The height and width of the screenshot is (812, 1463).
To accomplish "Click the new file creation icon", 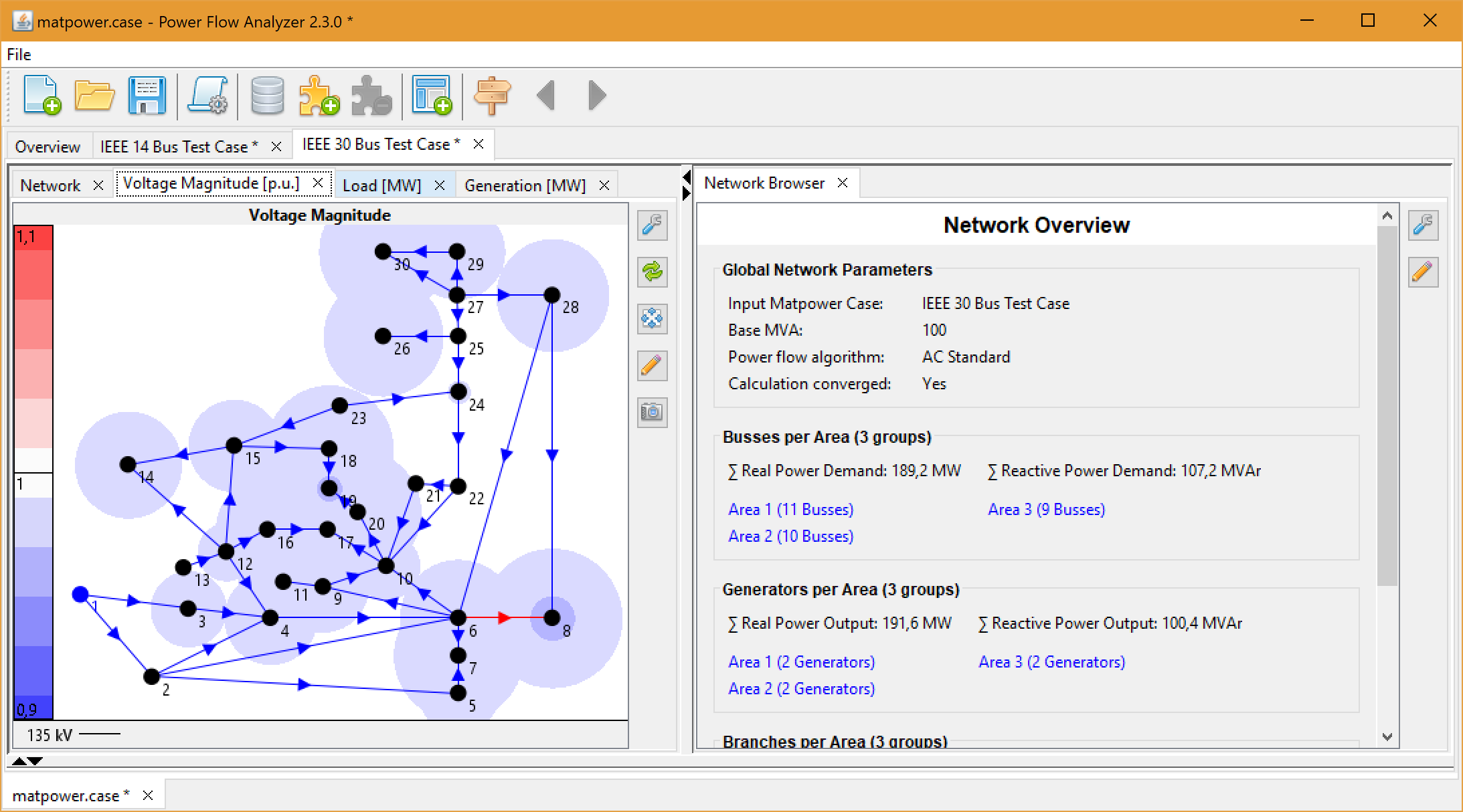I will click(37, 96).
